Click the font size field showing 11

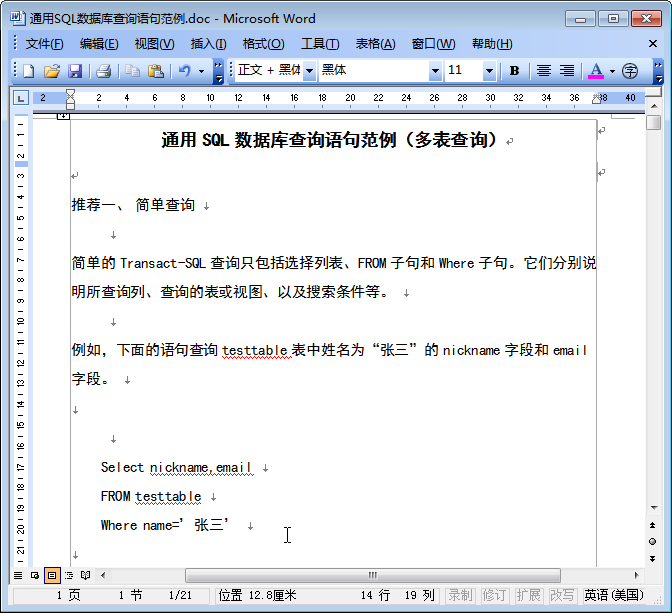click(464, 70)
